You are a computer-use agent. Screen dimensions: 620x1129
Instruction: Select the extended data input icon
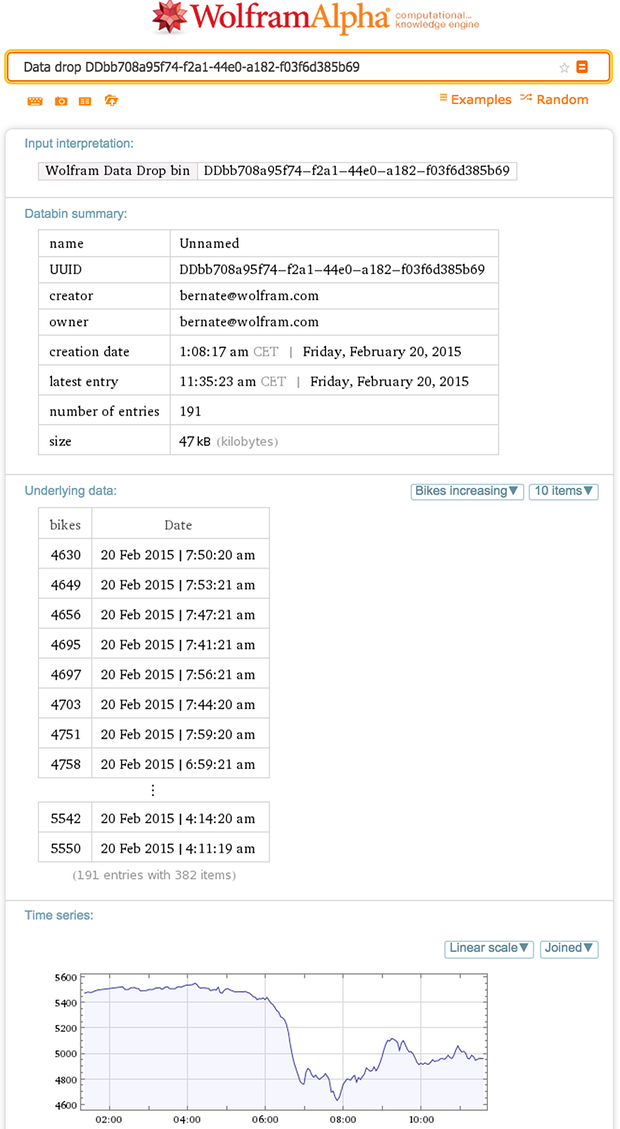tap(86, 100)
